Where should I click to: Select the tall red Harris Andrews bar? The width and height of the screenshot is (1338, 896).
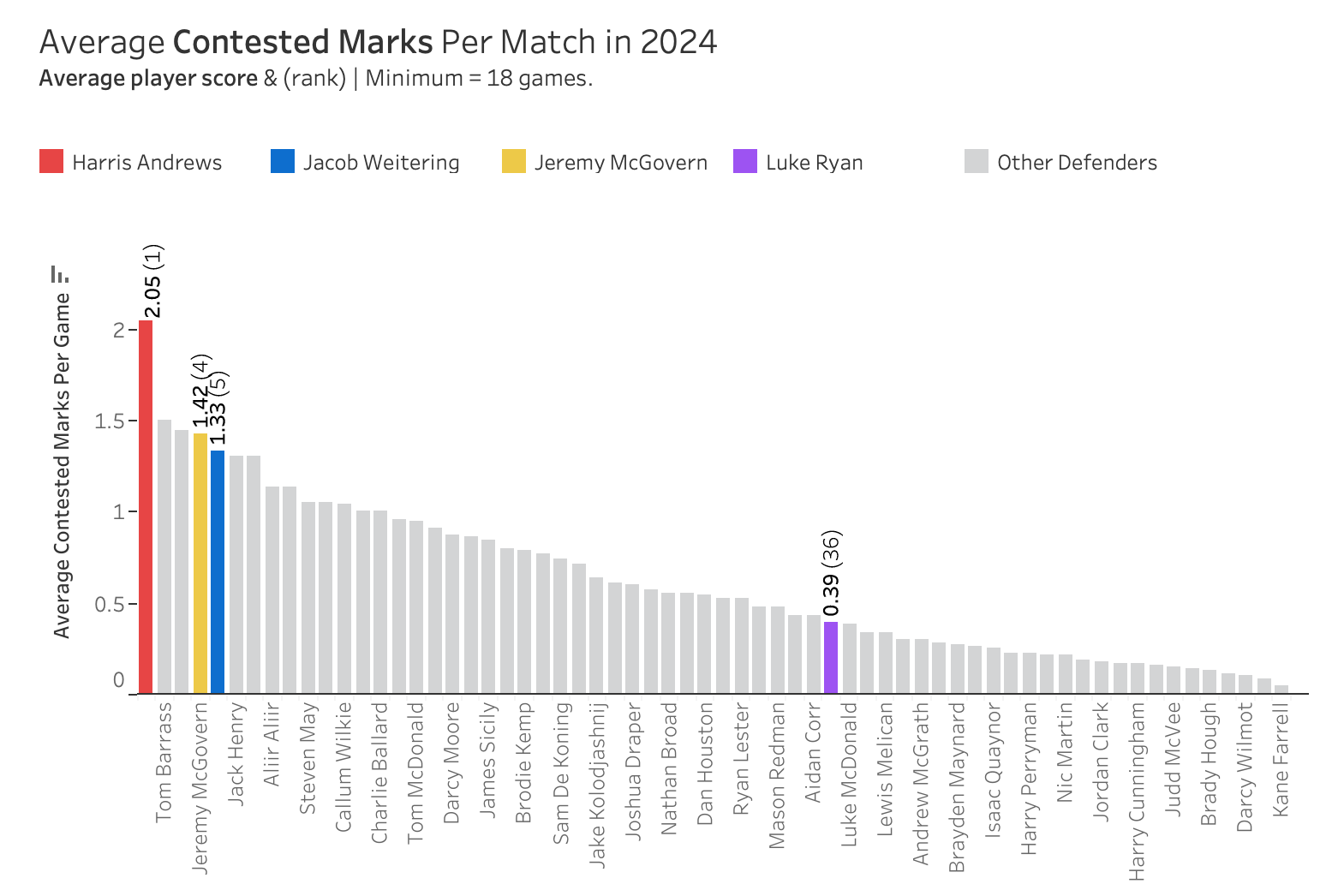[146, 505]
